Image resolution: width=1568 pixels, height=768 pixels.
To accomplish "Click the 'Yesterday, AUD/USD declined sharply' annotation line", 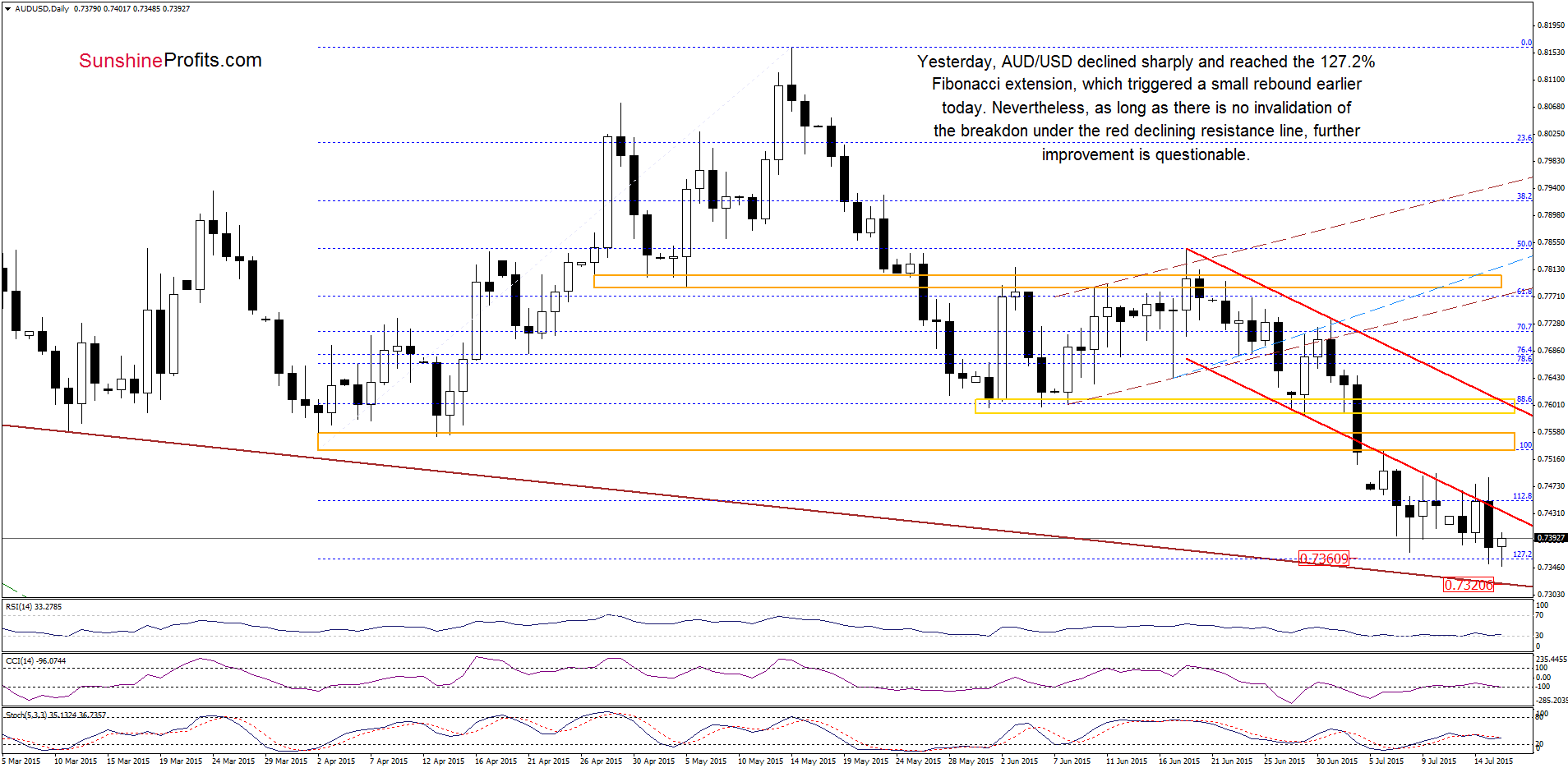I will [1146, 62].
